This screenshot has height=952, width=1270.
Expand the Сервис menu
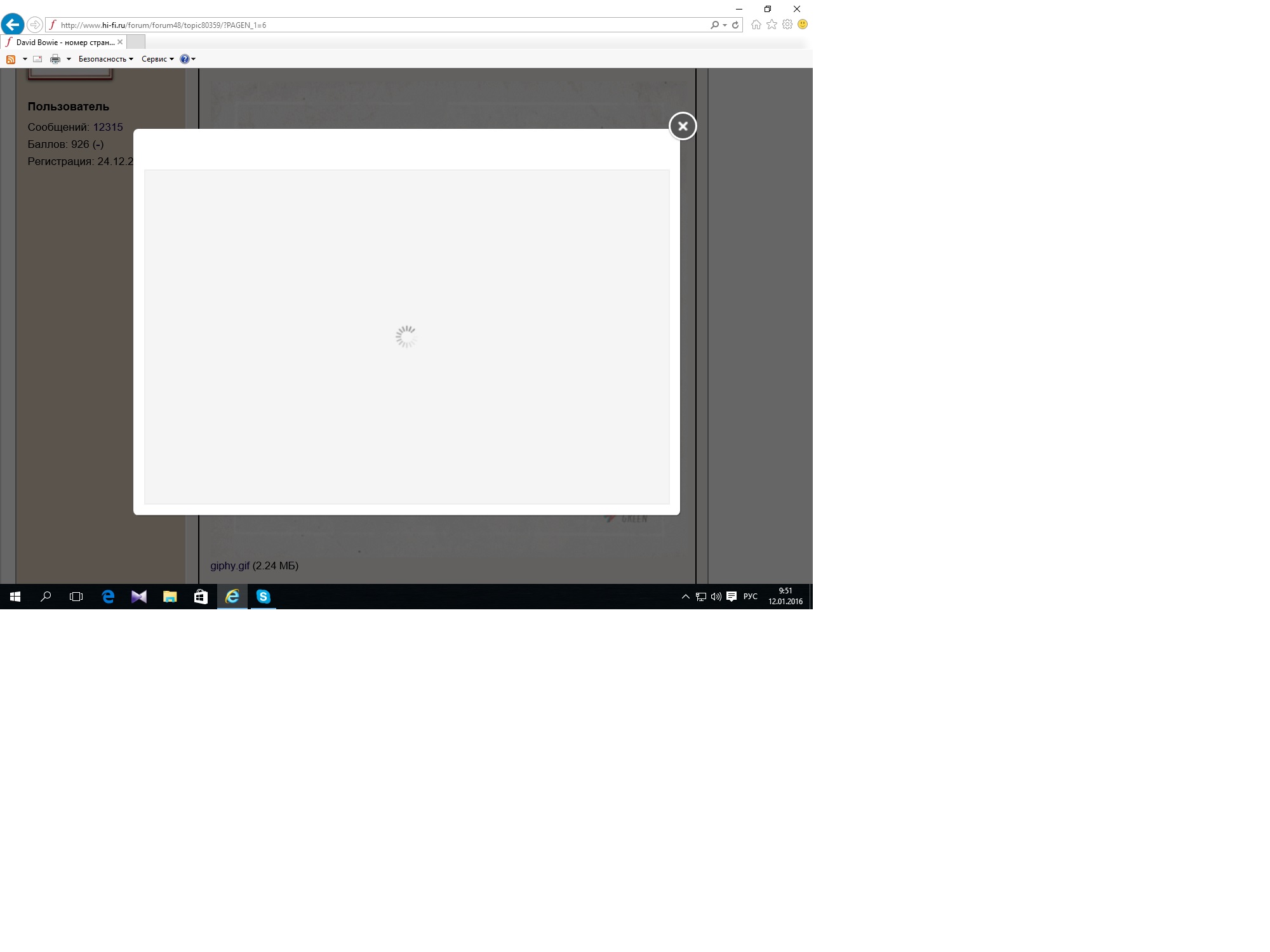tap(157, 59)
